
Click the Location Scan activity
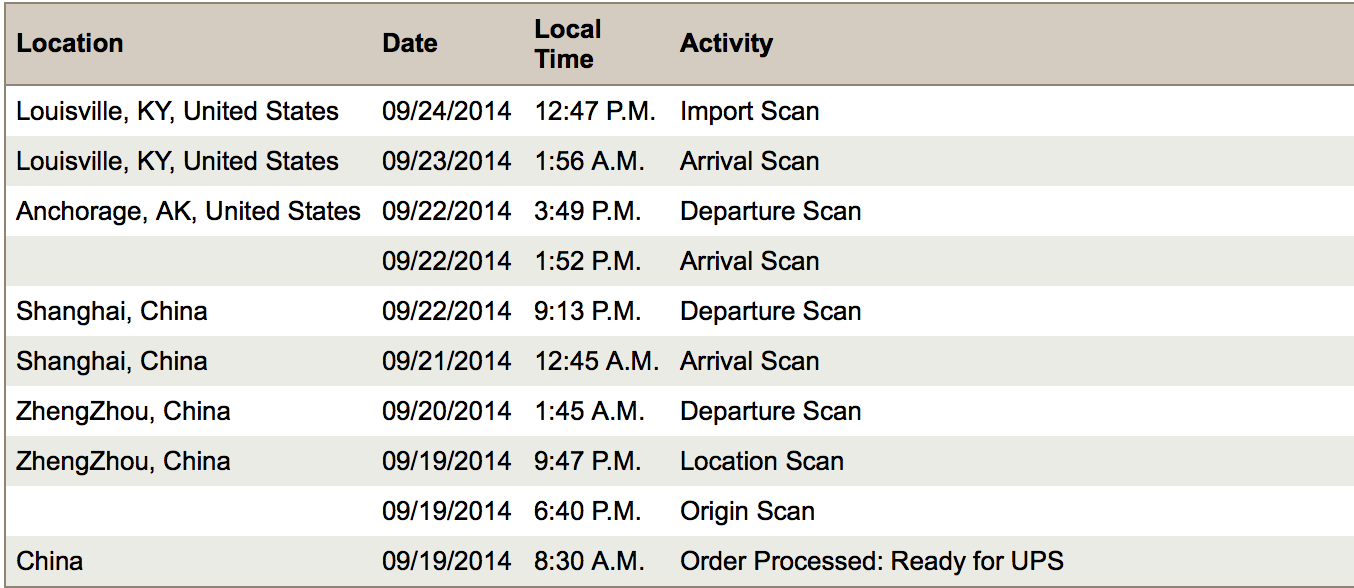tap(762, 461)
